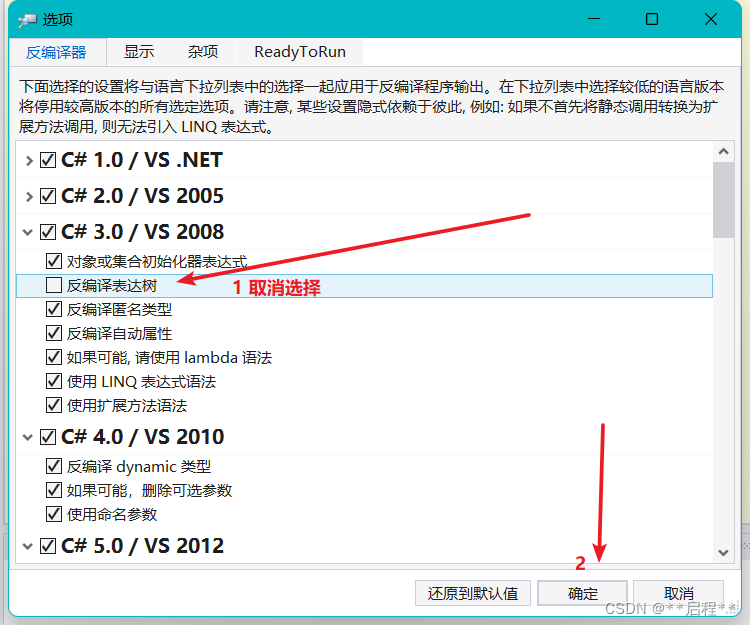Viewport: 750px width, 625px height.
Task: Click the vertical scrollbar thumb
Action: (723, 200)
